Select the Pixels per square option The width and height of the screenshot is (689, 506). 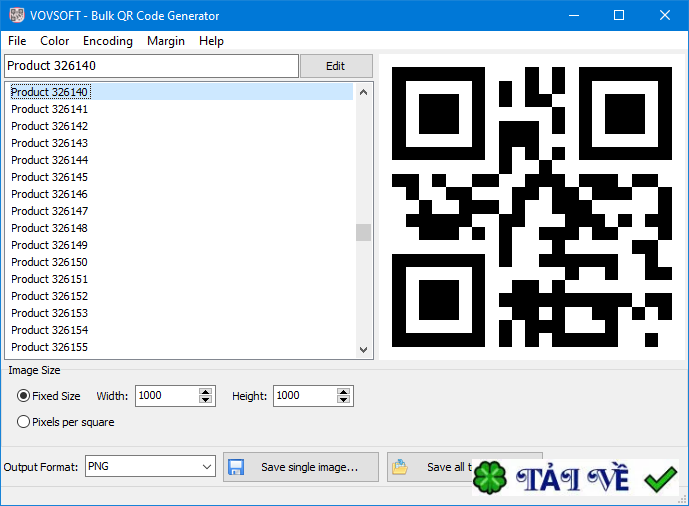24,422
